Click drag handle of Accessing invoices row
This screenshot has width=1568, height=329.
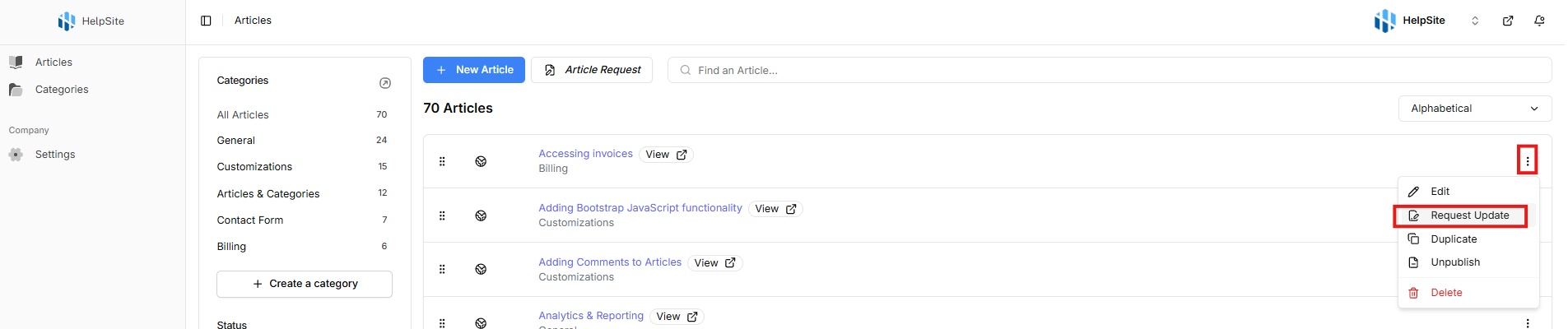[x=442, y=161]
